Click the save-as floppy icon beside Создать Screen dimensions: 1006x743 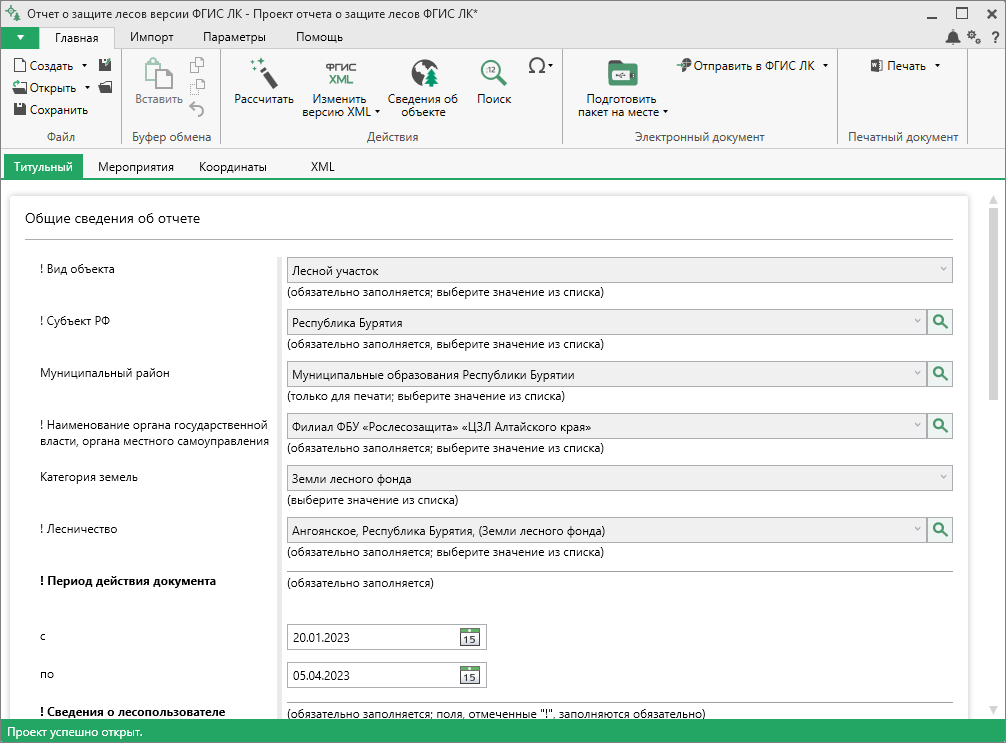(x=105, y=65)
